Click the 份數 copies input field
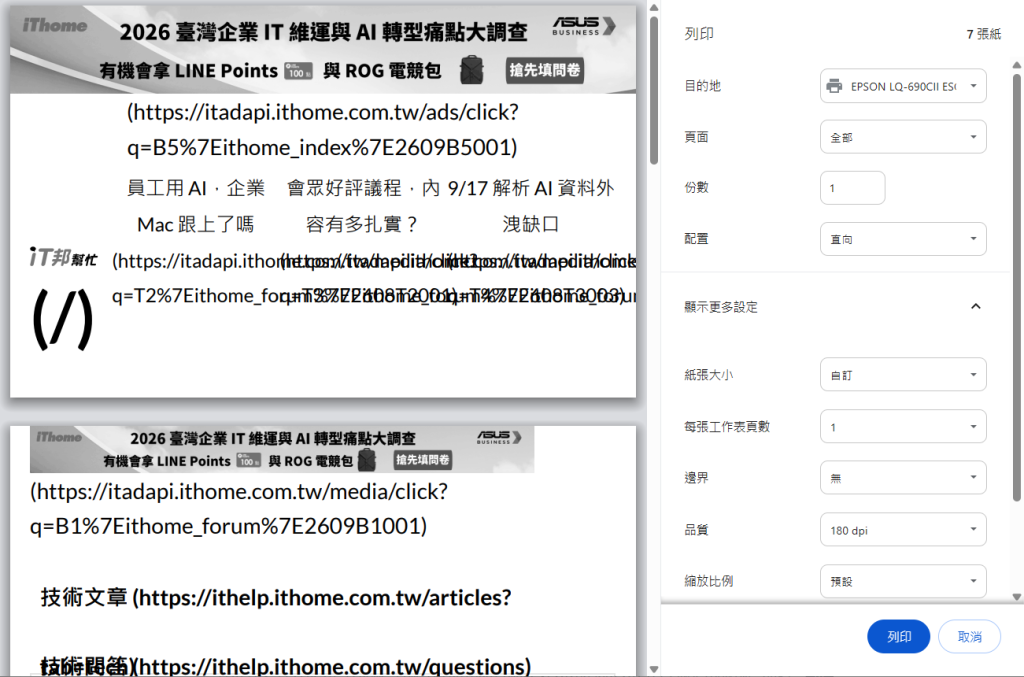1024x677 pixels. (x=852, y=188)
